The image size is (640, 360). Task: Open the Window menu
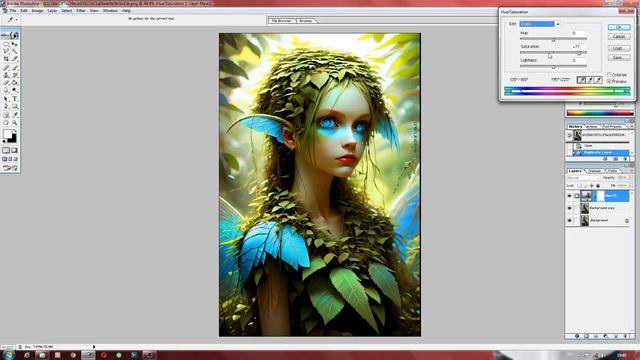click(110, 11)
